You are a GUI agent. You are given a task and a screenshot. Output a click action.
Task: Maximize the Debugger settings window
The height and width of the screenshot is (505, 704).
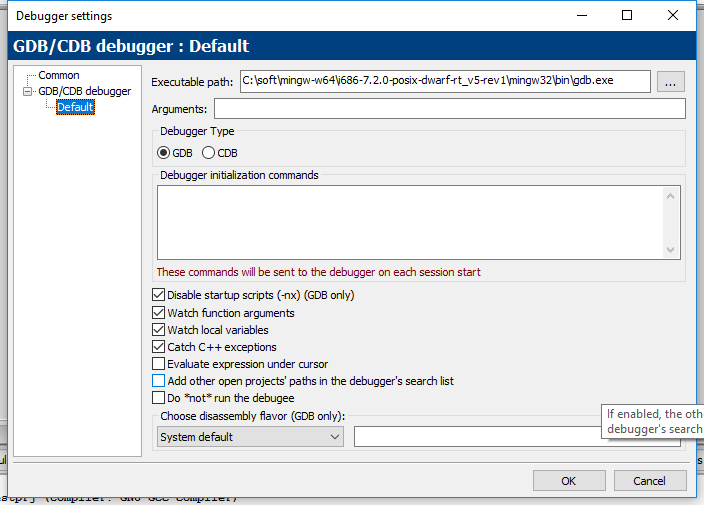[x=627, y=16]
